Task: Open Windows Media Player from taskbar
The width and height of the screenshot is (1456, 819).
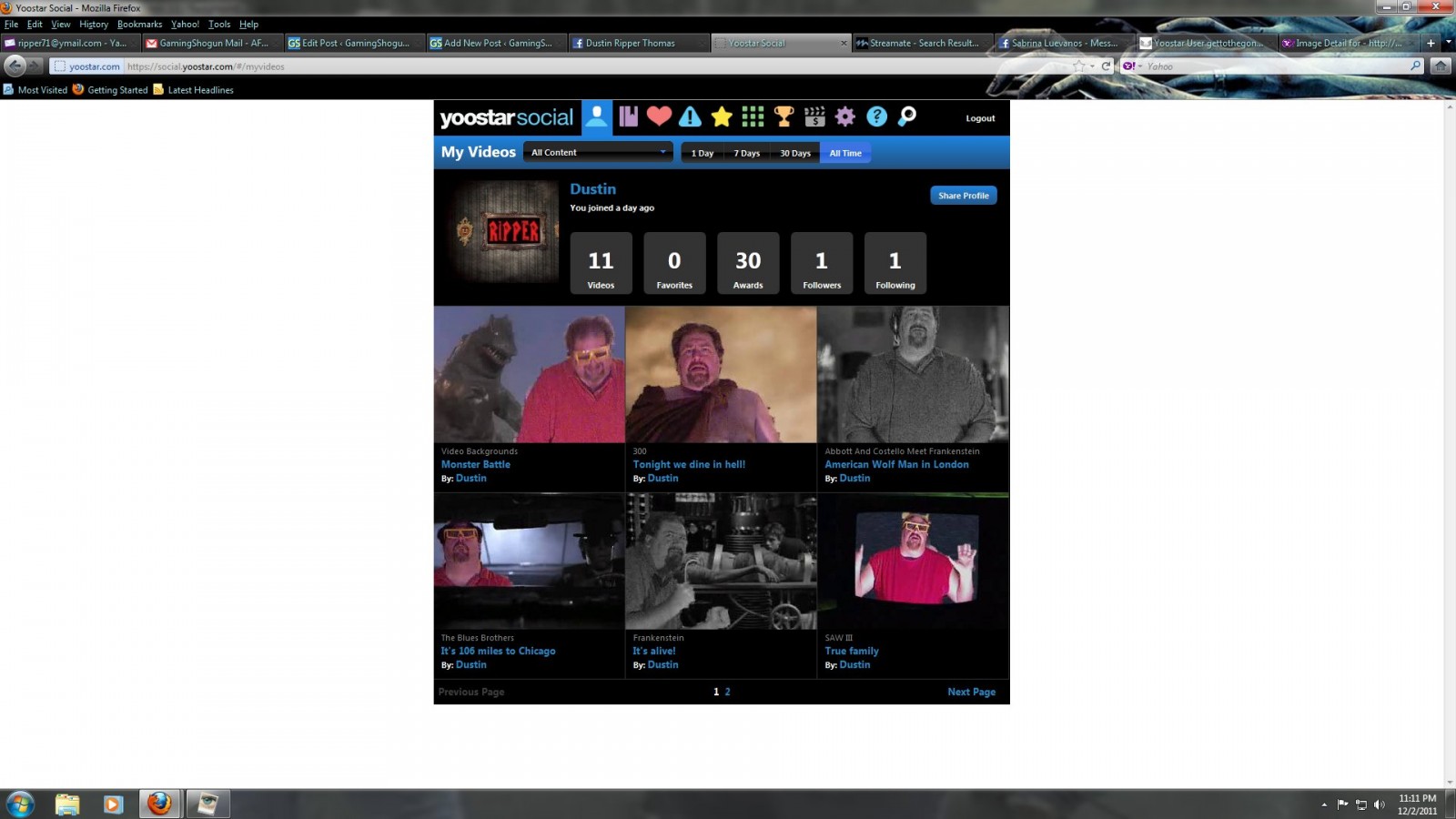Action: [113, 804]
